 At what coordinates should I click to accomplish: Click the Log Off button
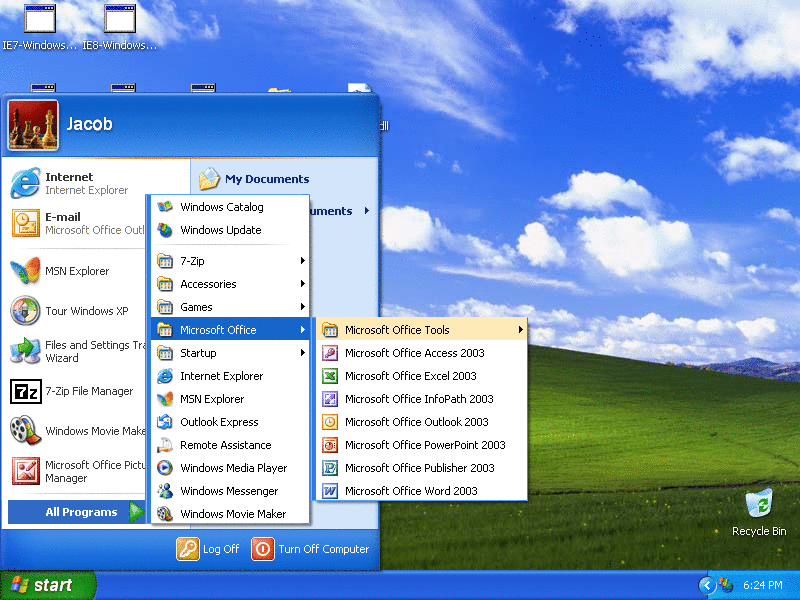pos(208,549)
